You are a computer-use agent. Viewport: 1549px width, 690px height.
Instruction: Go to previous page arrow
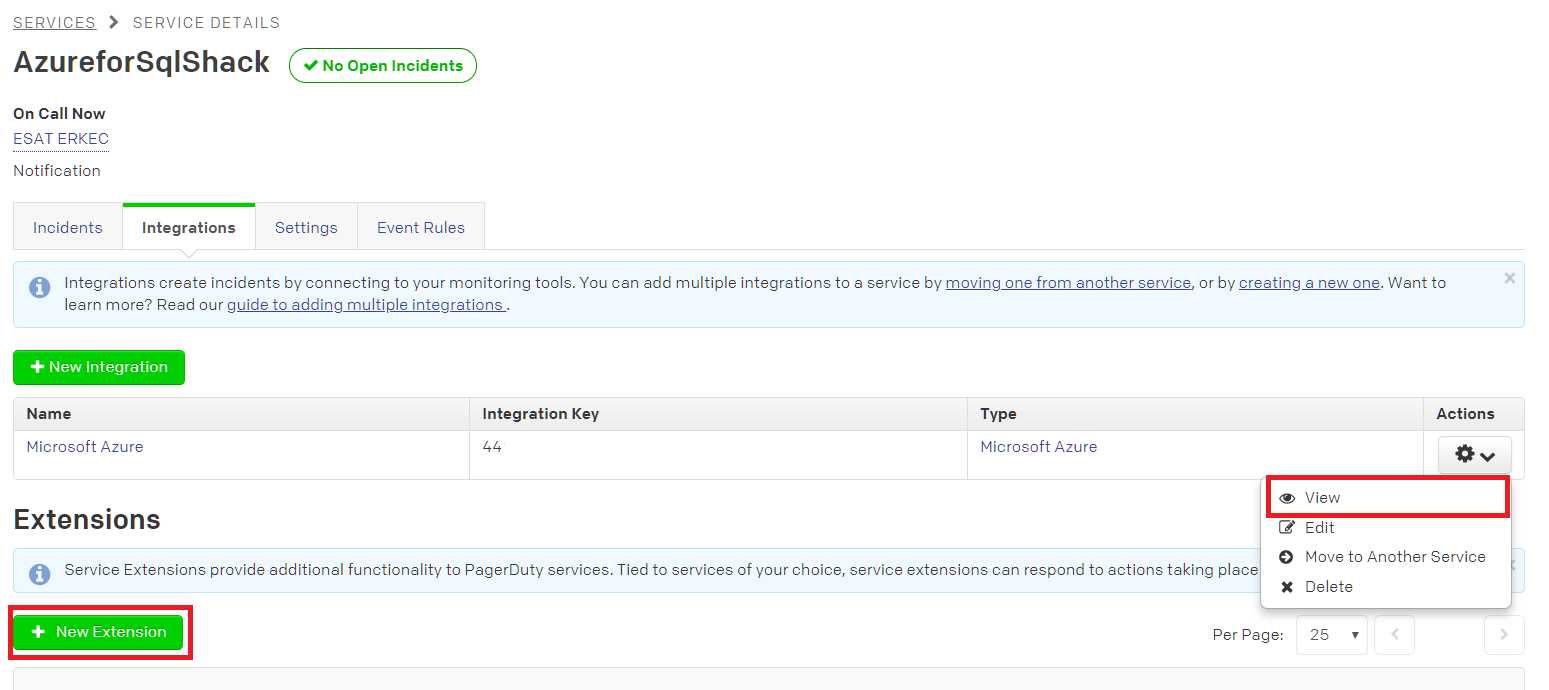coord(1394,635)
